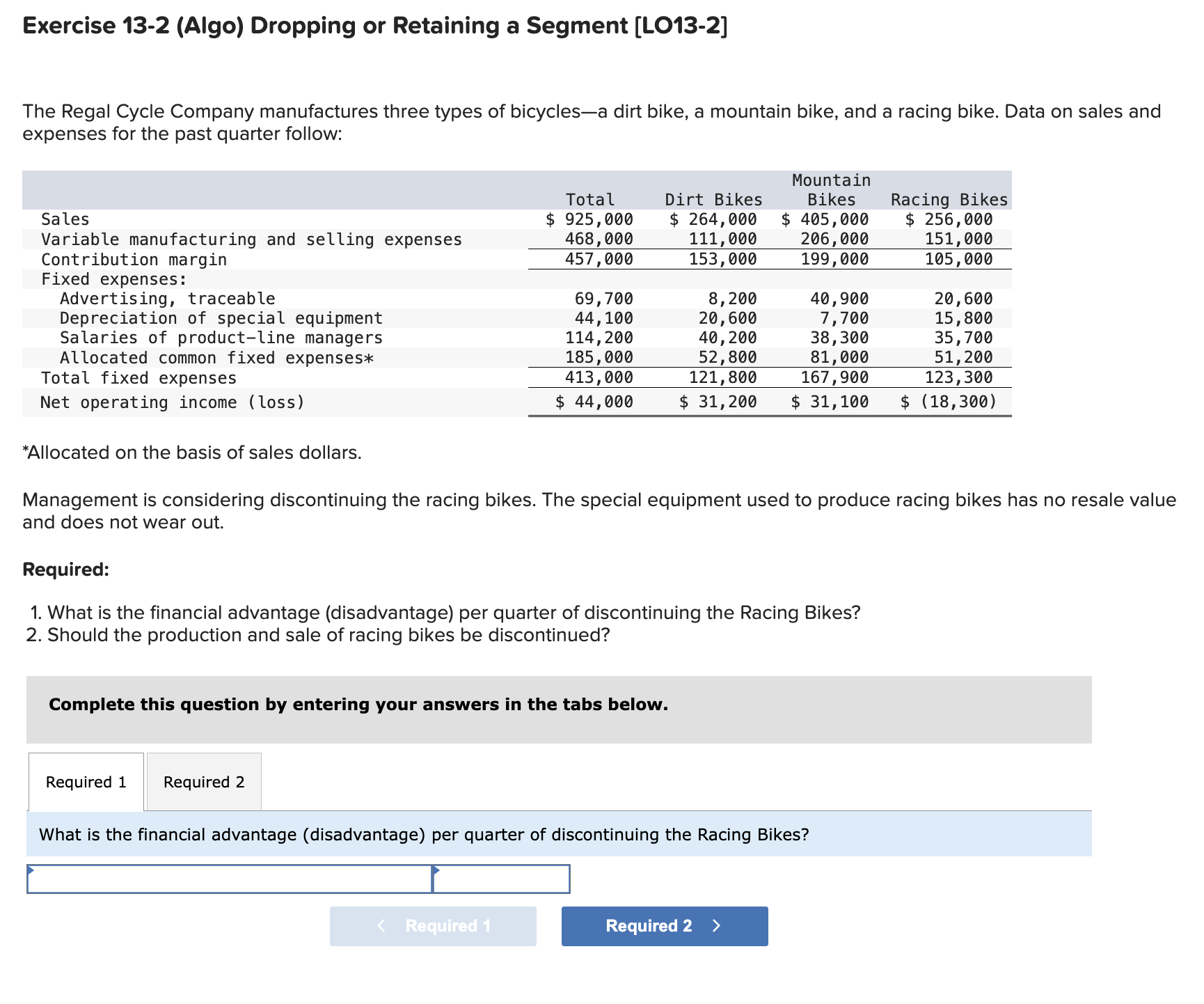Select the Racing Bikes column header
The width and height of the screenshot is (1204, 1004).
click(x=949, y=199)
